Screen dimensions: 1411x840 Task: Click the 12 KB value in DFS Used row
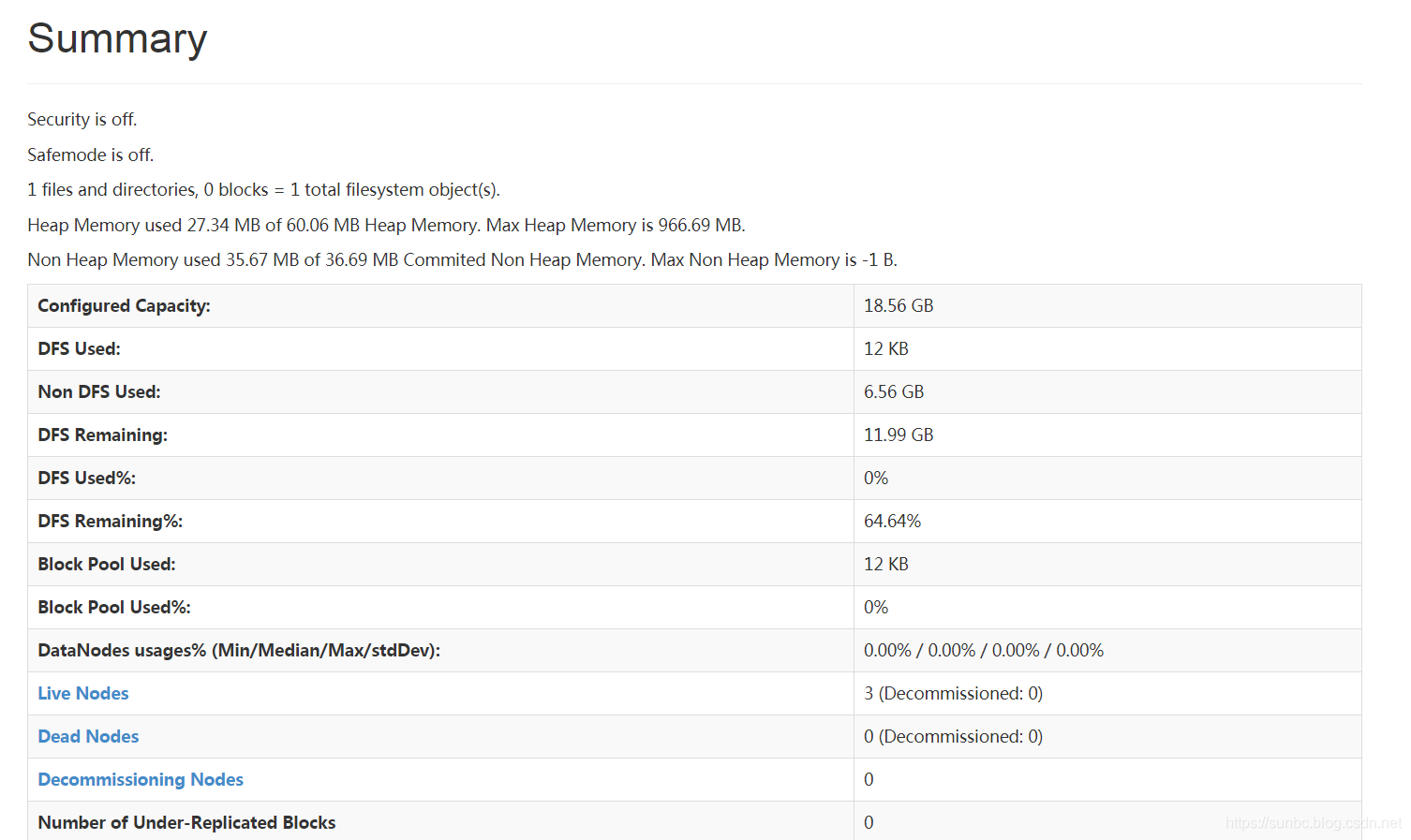886,348
